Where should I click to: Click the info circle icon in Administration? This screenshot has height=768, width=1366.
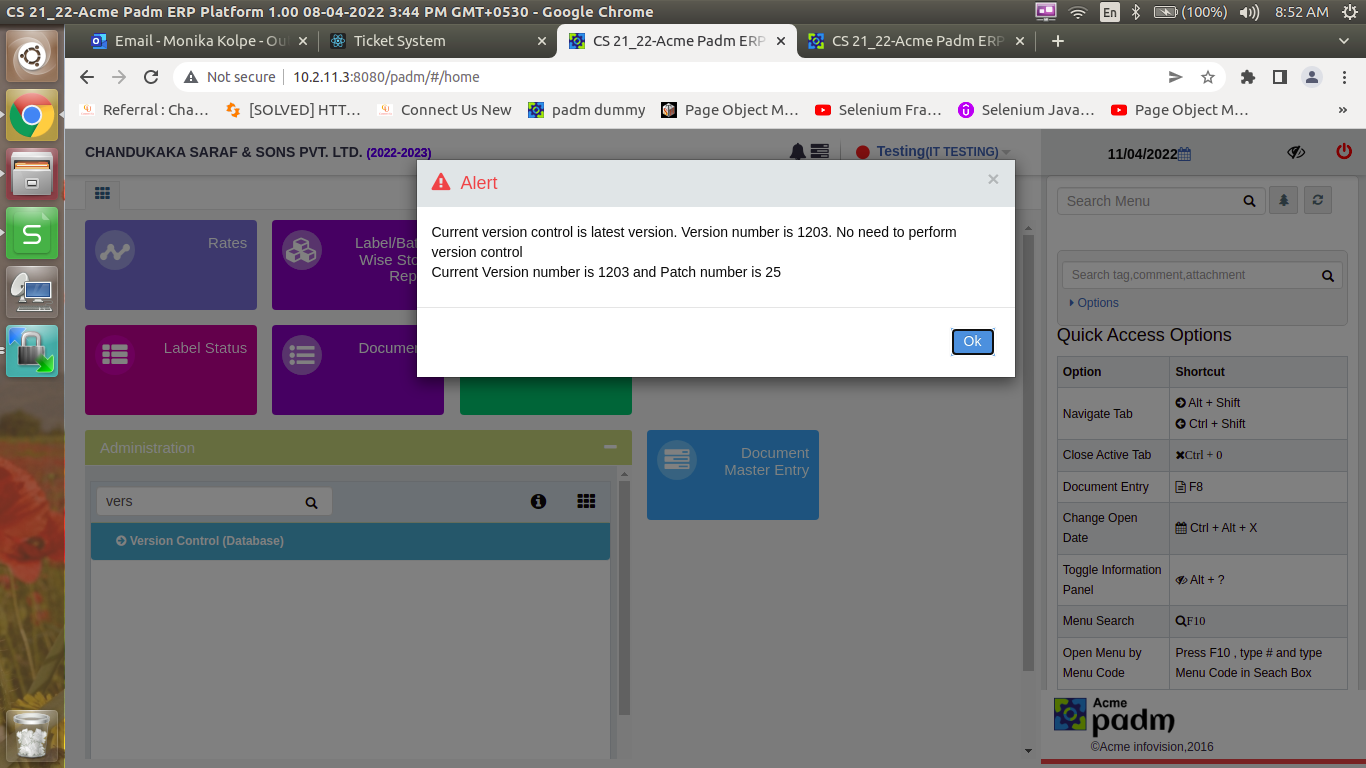538,501
